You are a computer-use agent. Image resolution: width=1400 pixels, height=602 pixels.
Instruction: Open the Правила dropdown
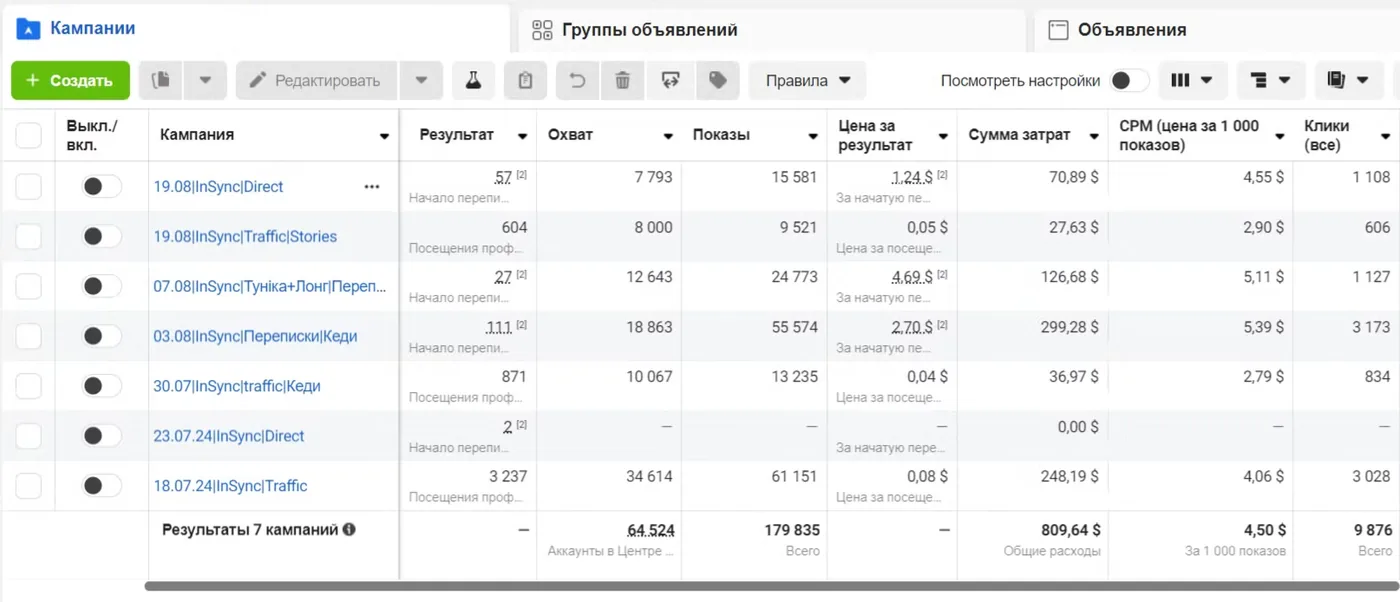tap(808, 81)
